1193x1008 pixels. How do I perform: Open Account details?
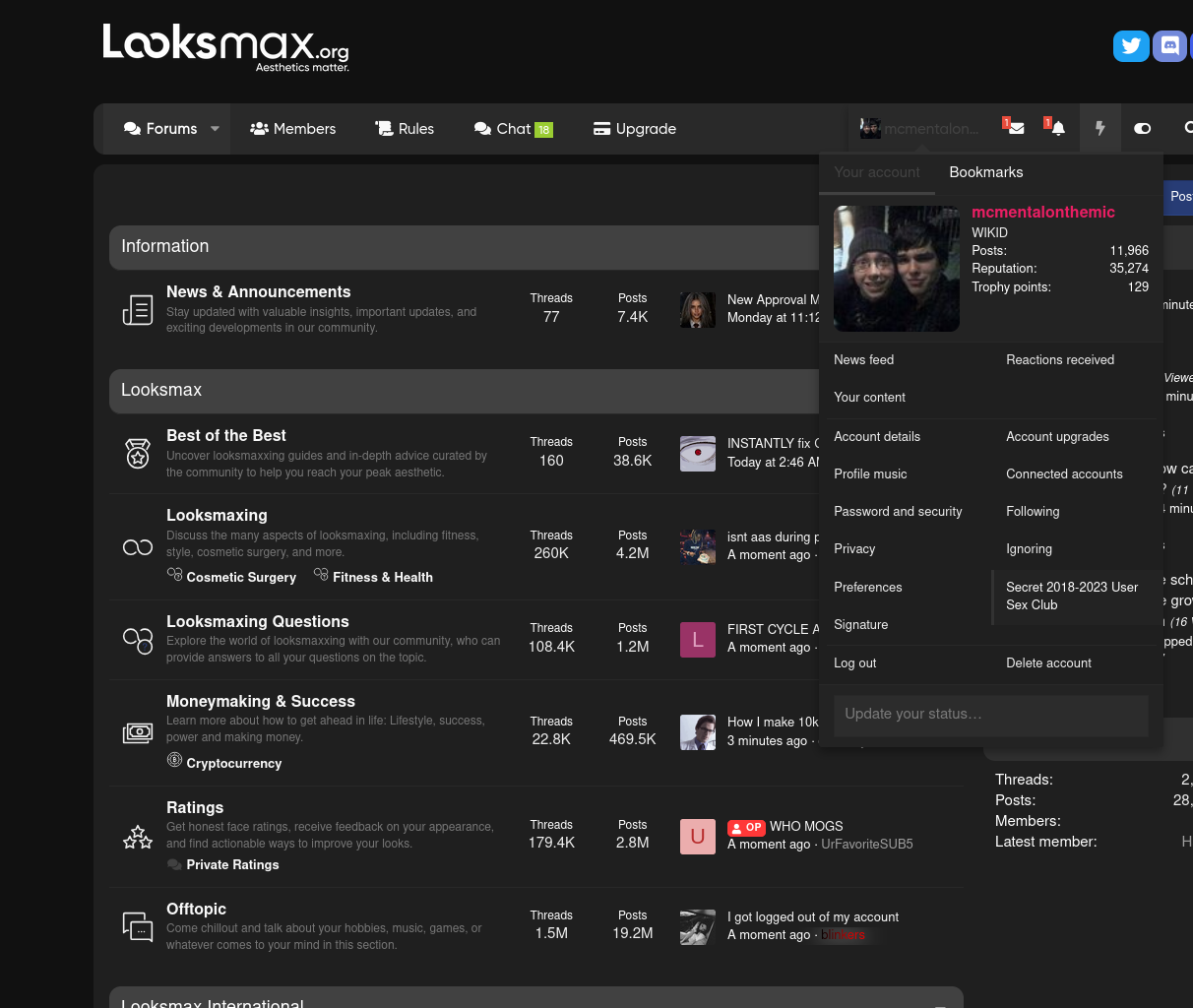(877, 437)
